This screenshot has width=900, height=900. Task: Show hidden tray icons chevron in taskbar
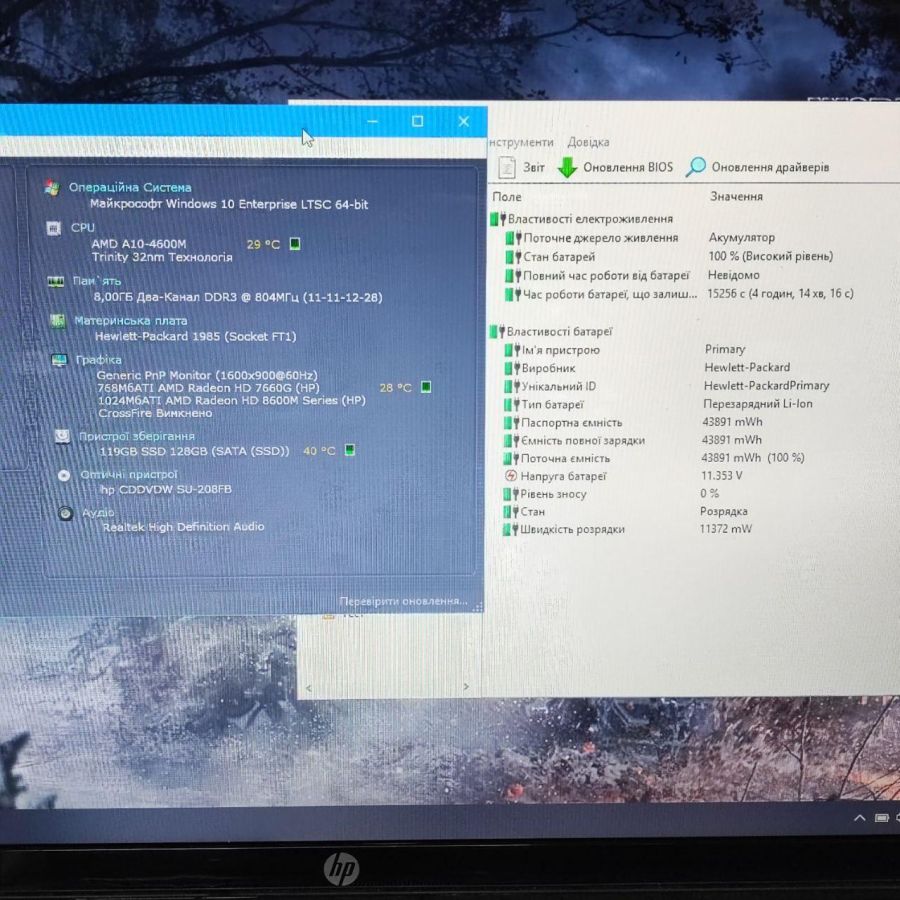(859, 818)
